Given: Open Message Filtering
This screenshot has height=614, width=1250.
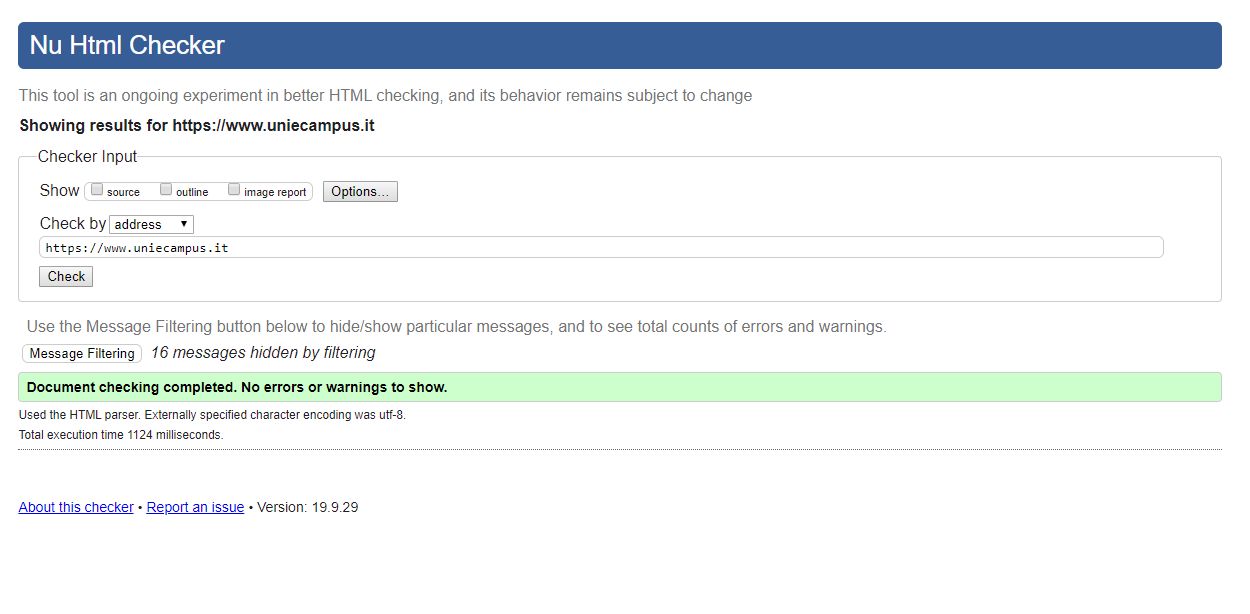Looking at the screenshot, I should (82, 353).
